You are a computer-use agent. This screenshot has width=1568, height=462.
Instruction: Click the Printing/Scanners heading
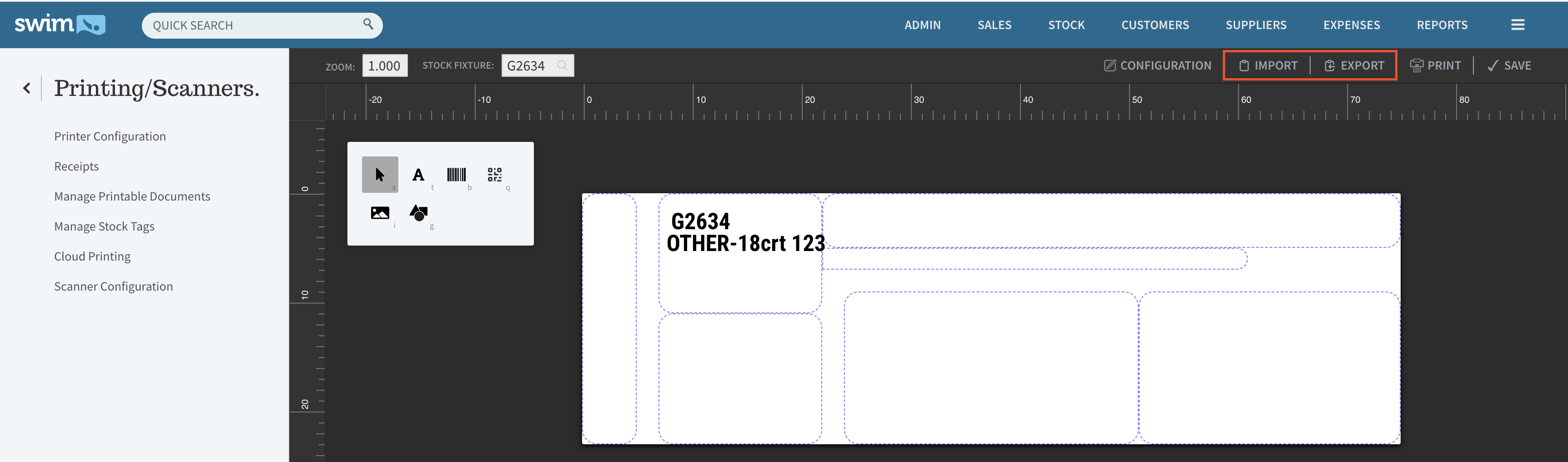click(x=157, y=88)
